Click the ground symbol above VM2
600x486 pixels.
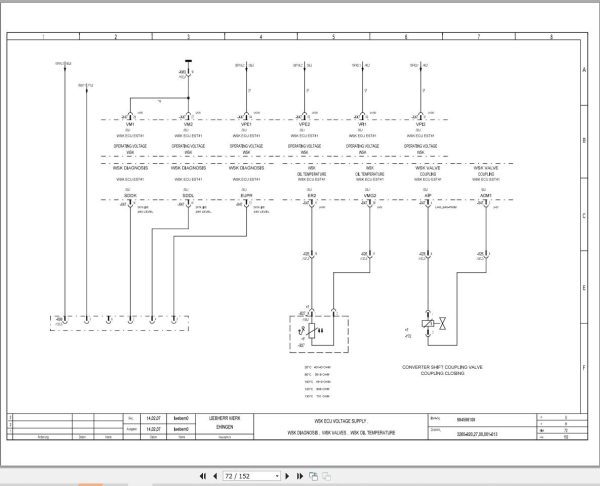[x=188, y=61]
